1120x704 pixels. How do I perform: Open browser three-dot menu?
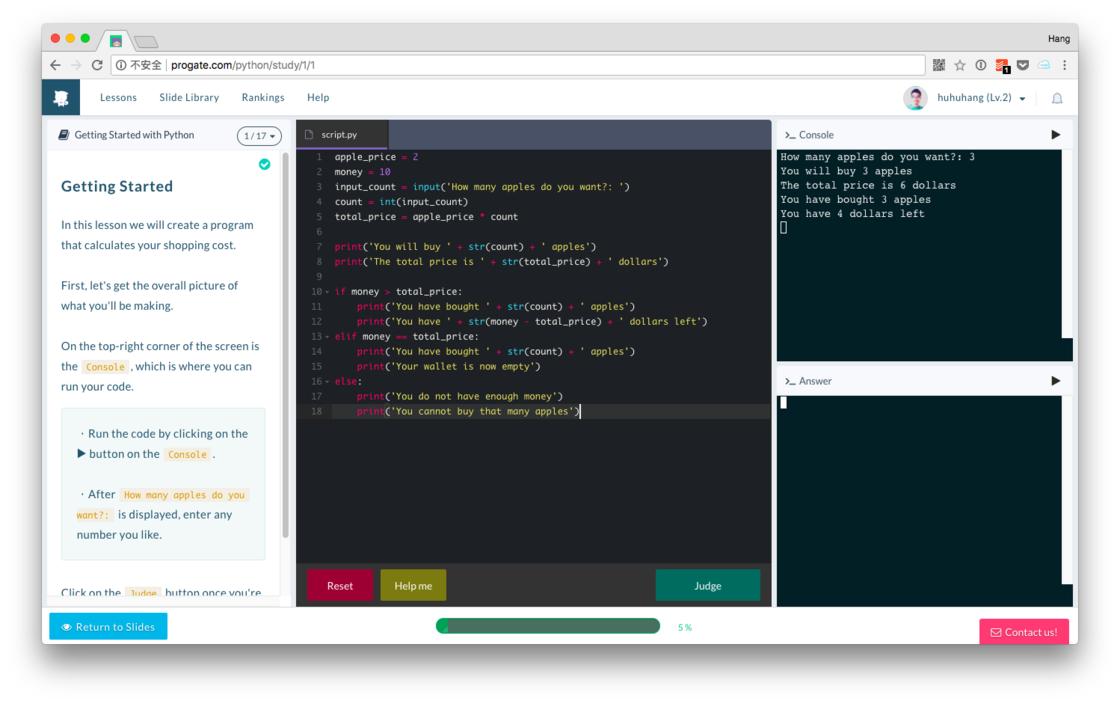[1064, 65]
